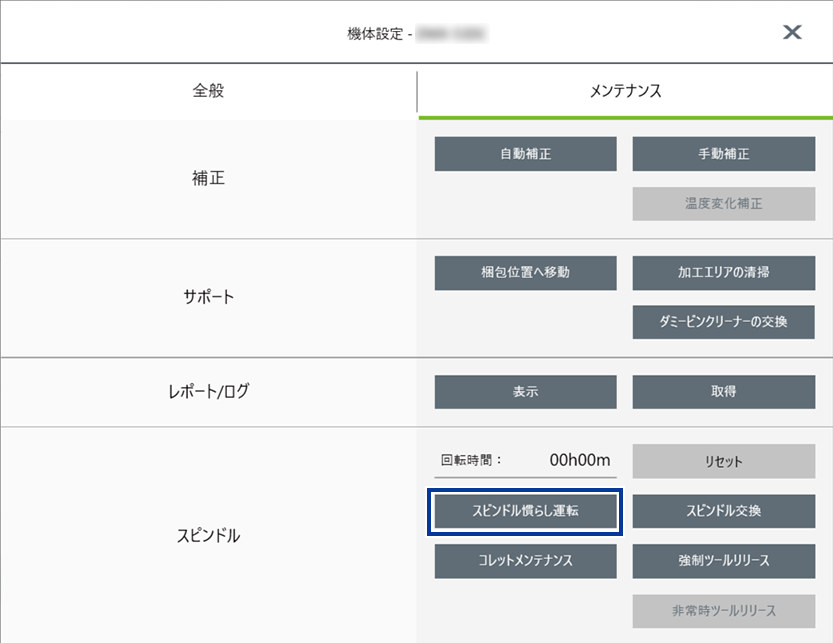Viewport: 833px width, 643px height.
Task: Trigger 強制ツールリリース forced tool release
Action: pos(724,561)
